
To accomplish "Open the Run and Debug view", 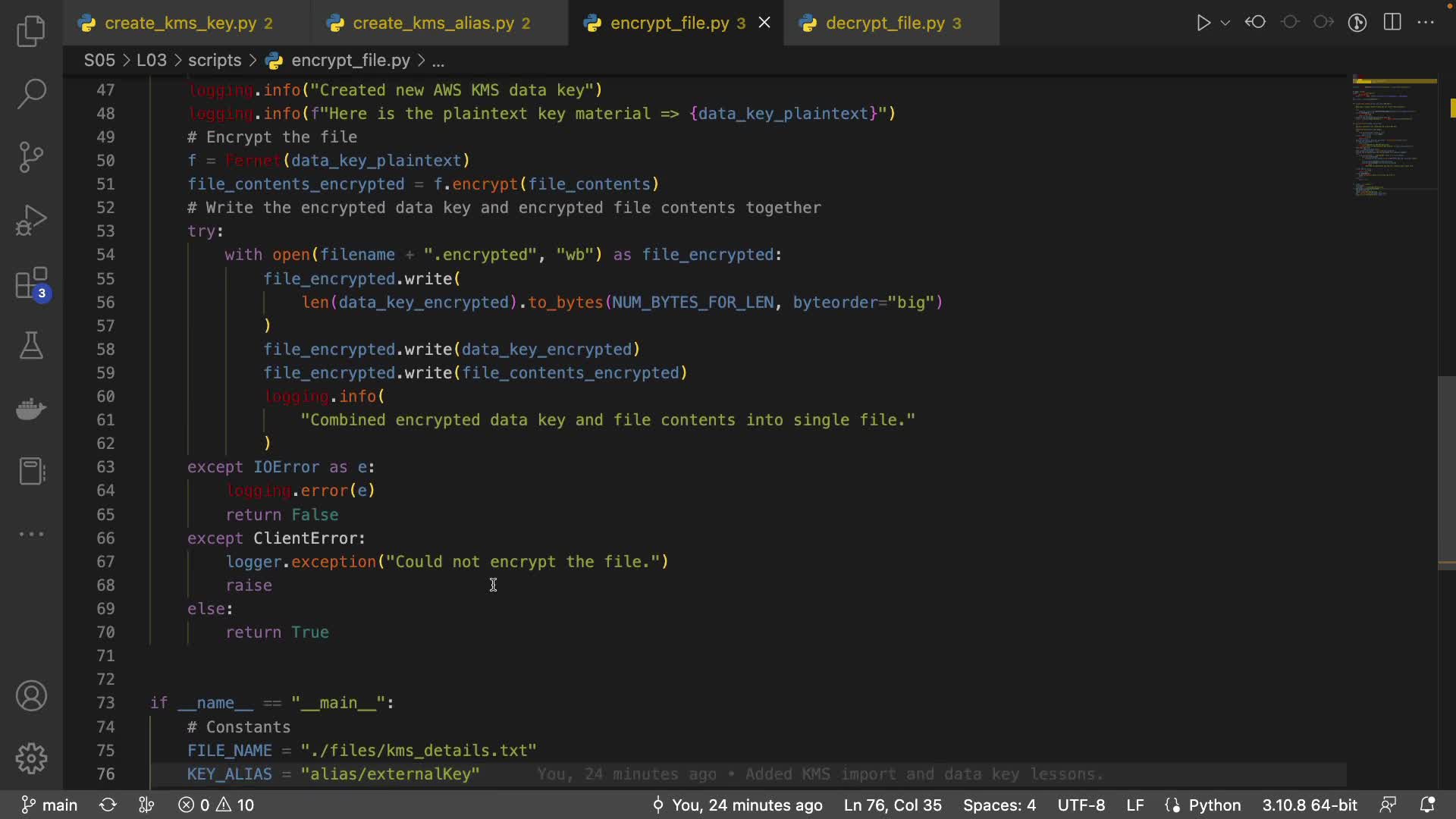I will (x=31, y=220).
